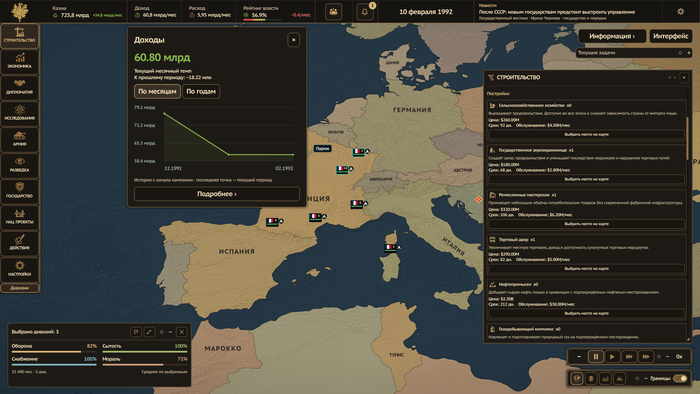Open the Дипломатия sidebar section
The image size is (700, 394).
coord(20,87)
